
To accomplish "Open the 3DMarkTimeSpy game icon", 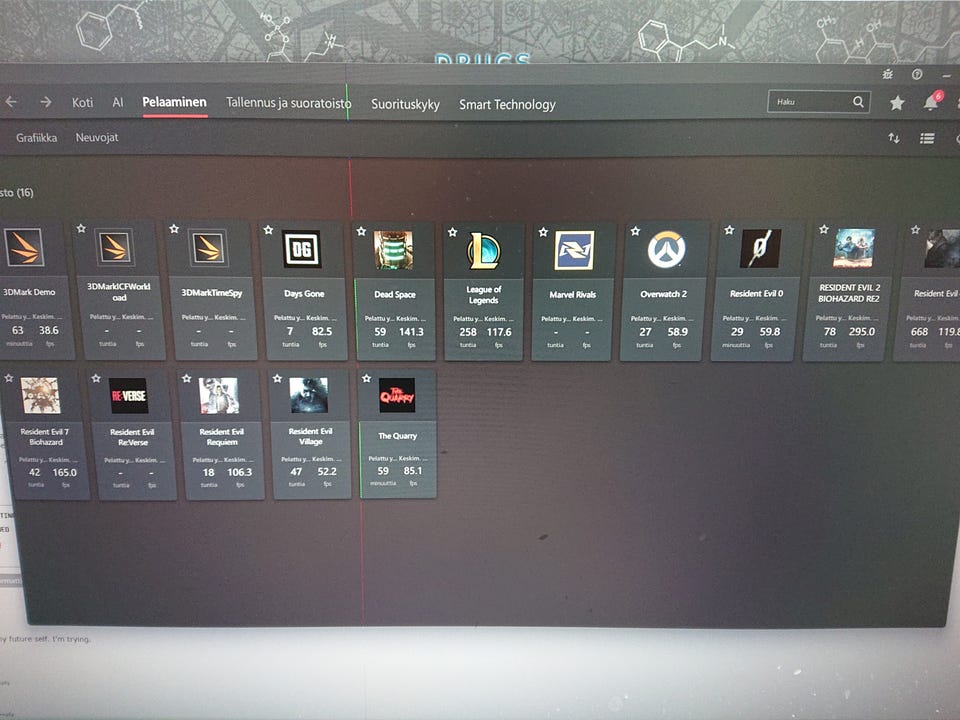I will [208, 248].
